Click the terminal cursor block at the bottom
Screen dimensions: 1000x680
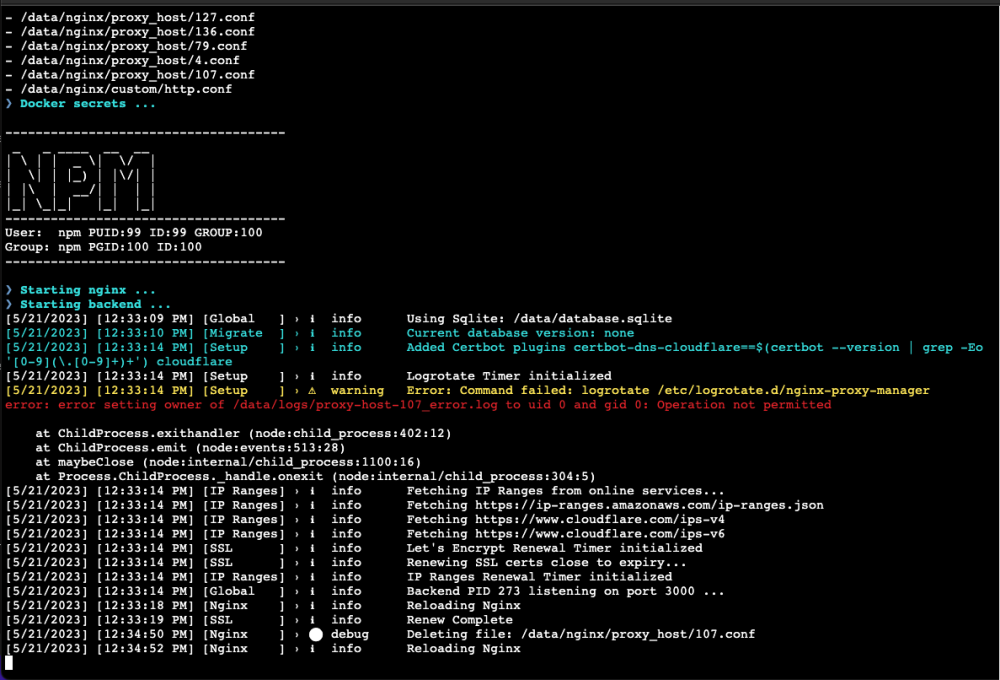tap(9, 663)
